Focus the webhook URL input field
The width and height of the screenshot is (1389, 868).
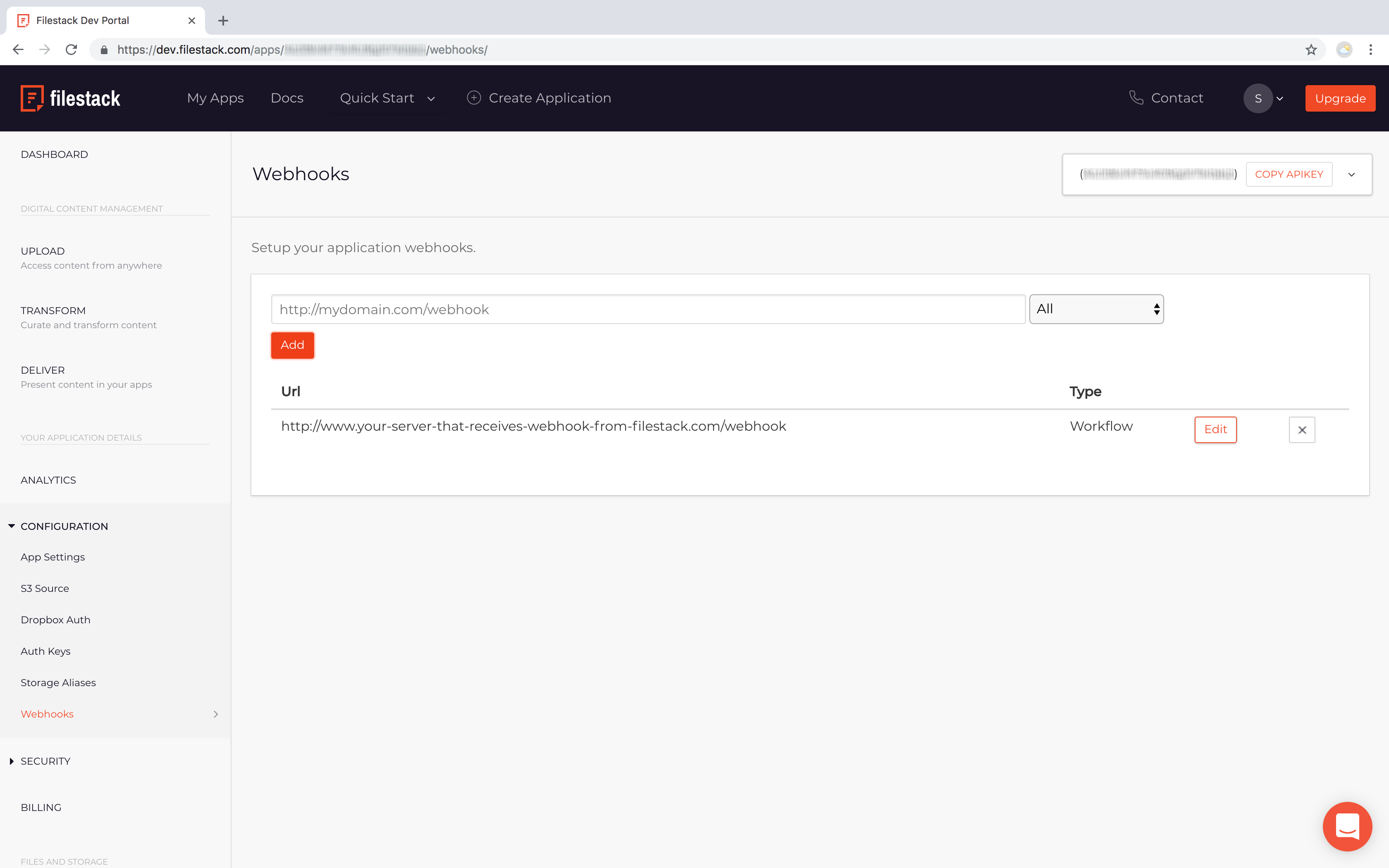tap(648, 310)
